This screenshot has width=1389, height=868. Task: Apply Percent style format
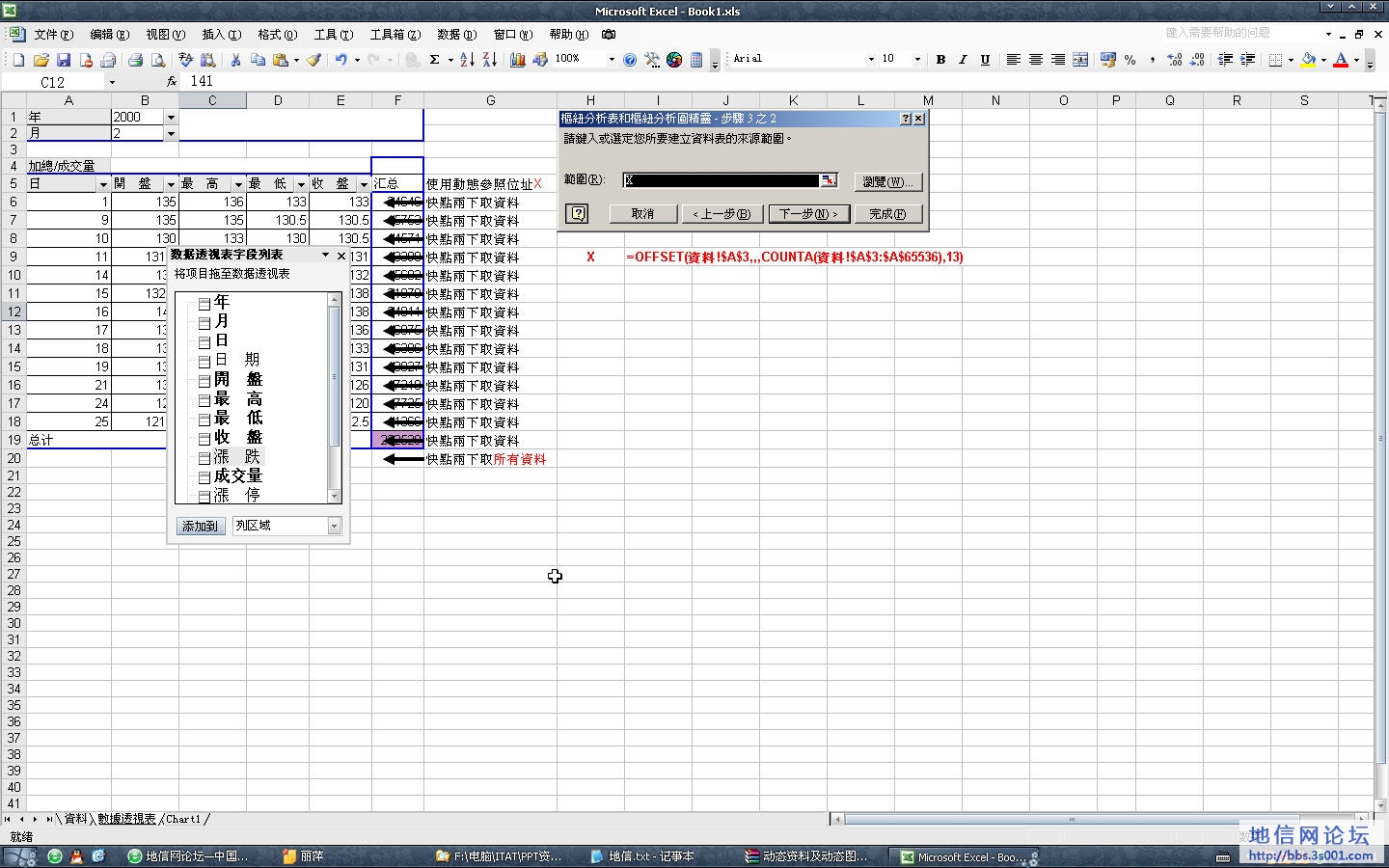[1130, 60]
